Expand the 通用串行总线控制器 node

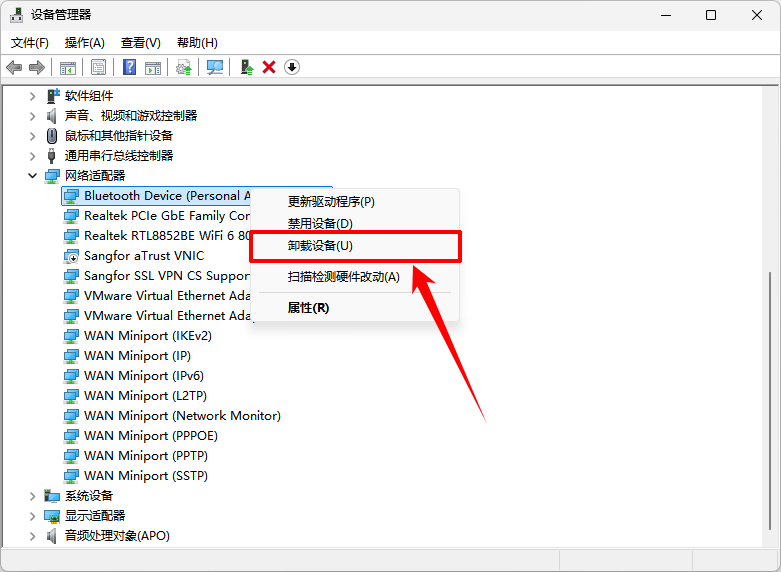pyautogui.click(x=33, y=156)
